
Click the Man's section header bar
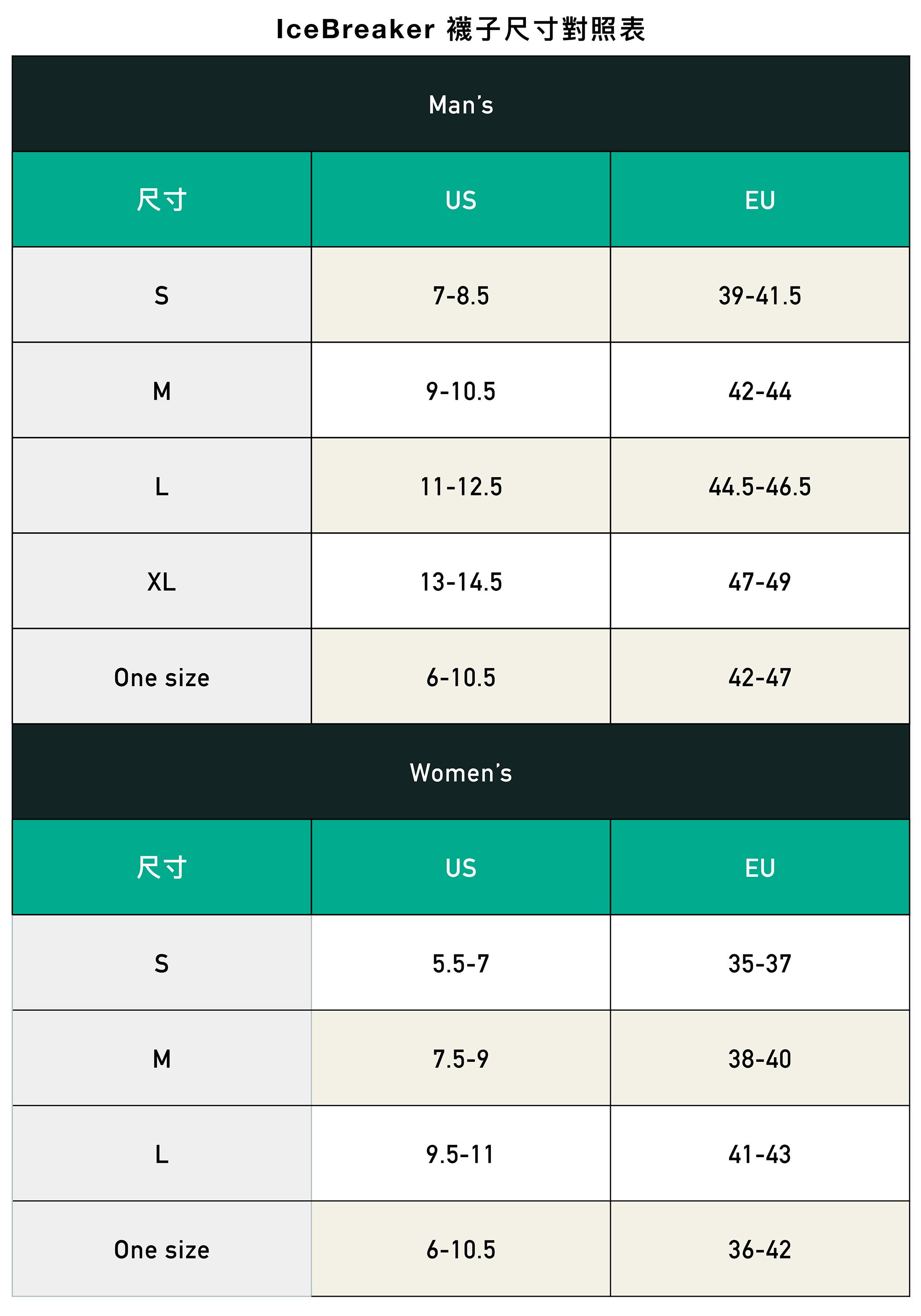click(460, 105)
